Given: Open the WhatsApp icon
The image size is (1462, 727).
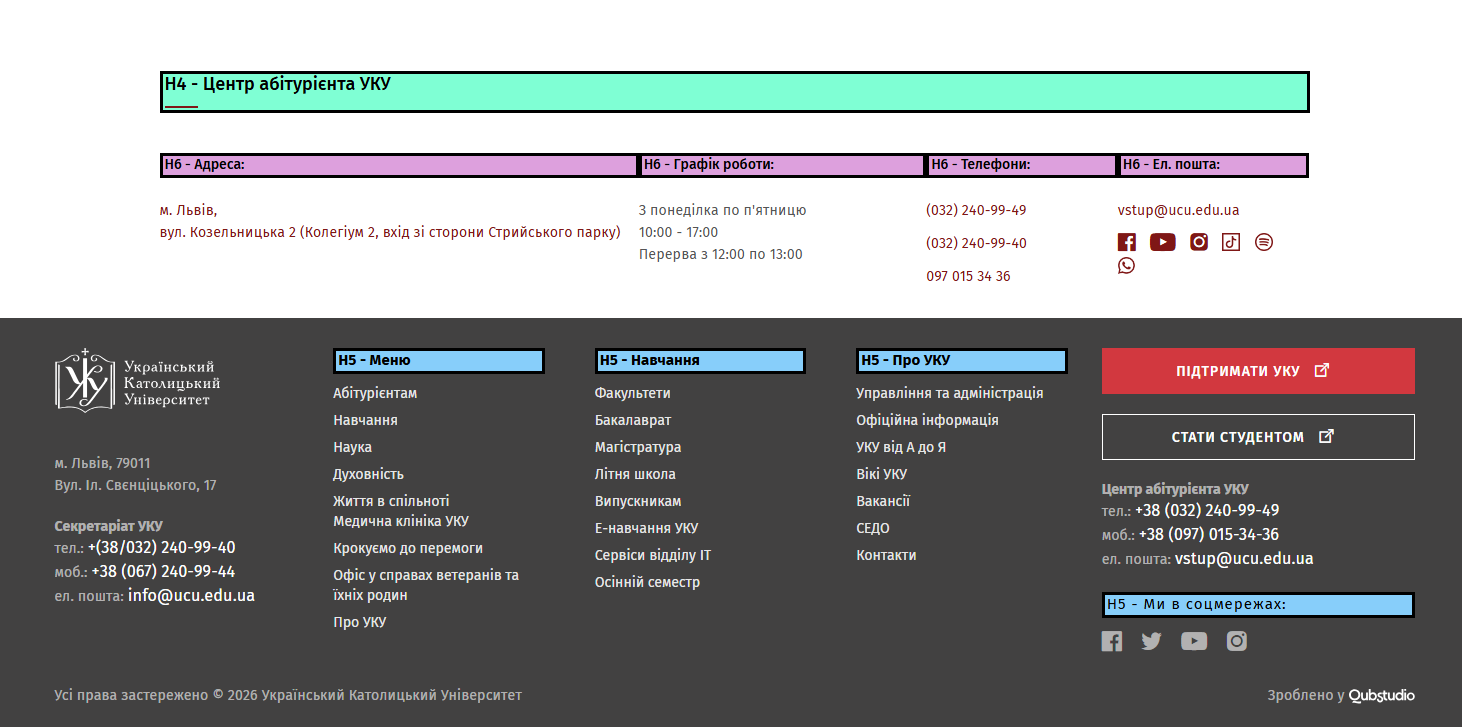Looking at the screenshot, I should 1127,266.
